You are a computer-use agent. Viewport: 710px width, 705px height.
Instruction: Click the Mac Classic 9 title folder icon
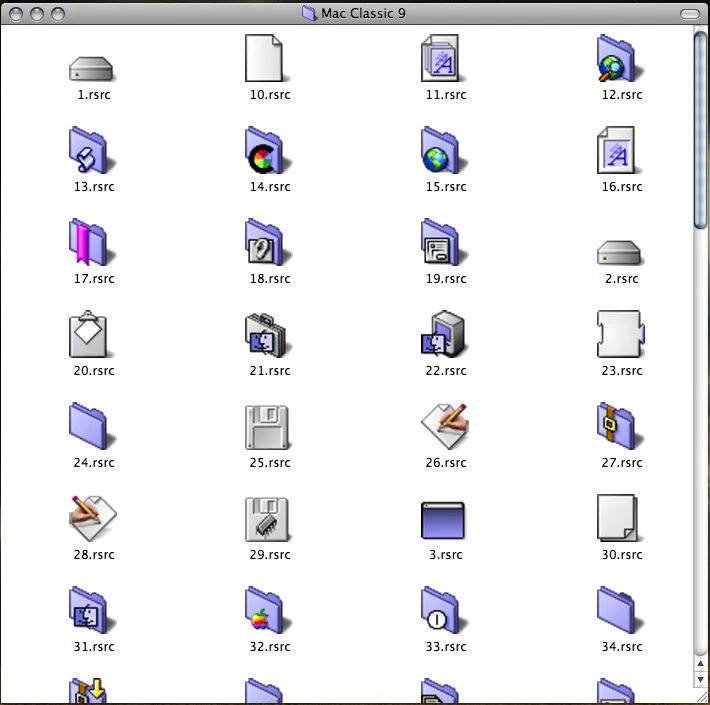[x=309, y=13]
